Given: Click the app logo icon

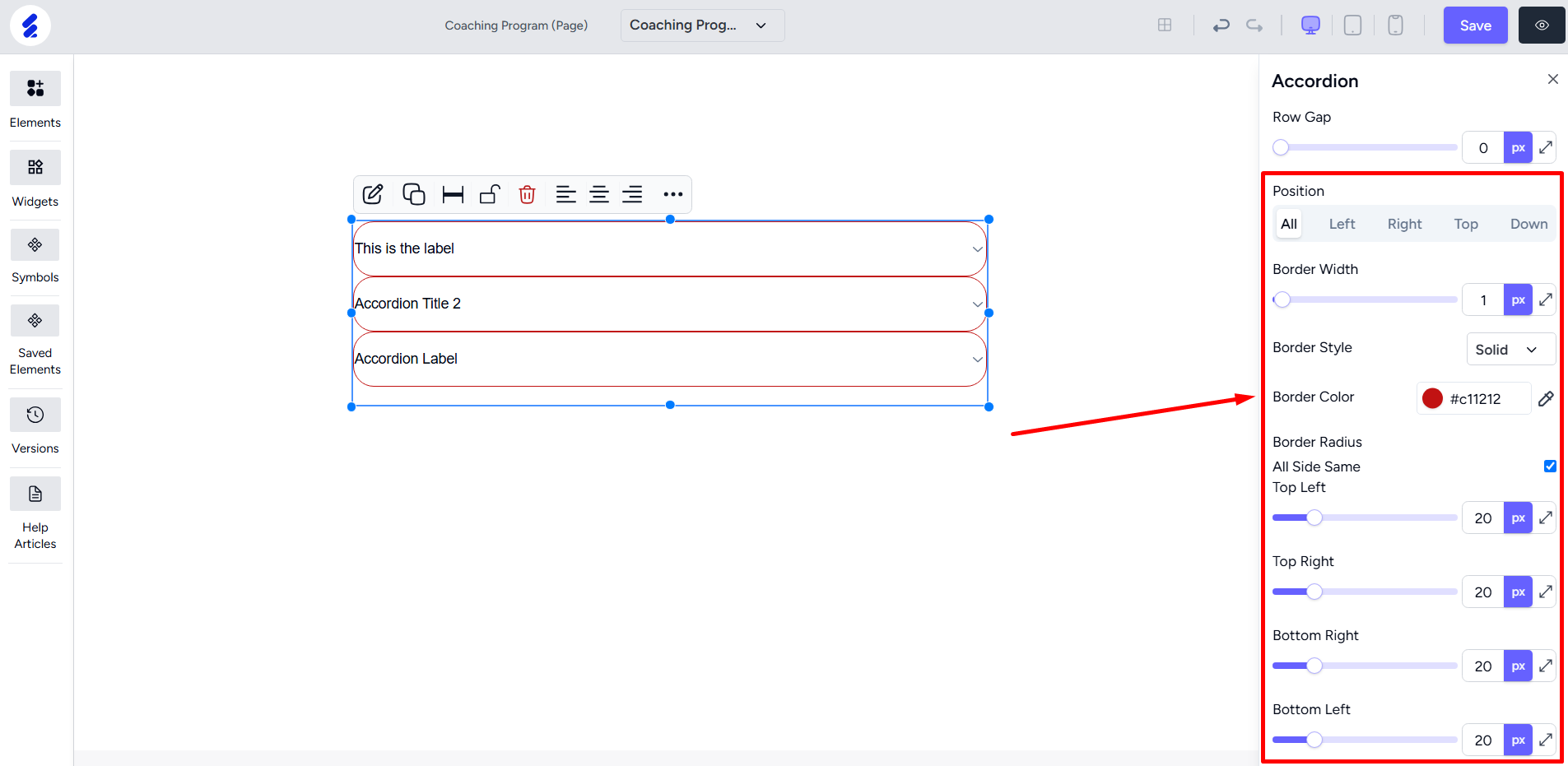Looking at the screenshot, I should (30, 26).
